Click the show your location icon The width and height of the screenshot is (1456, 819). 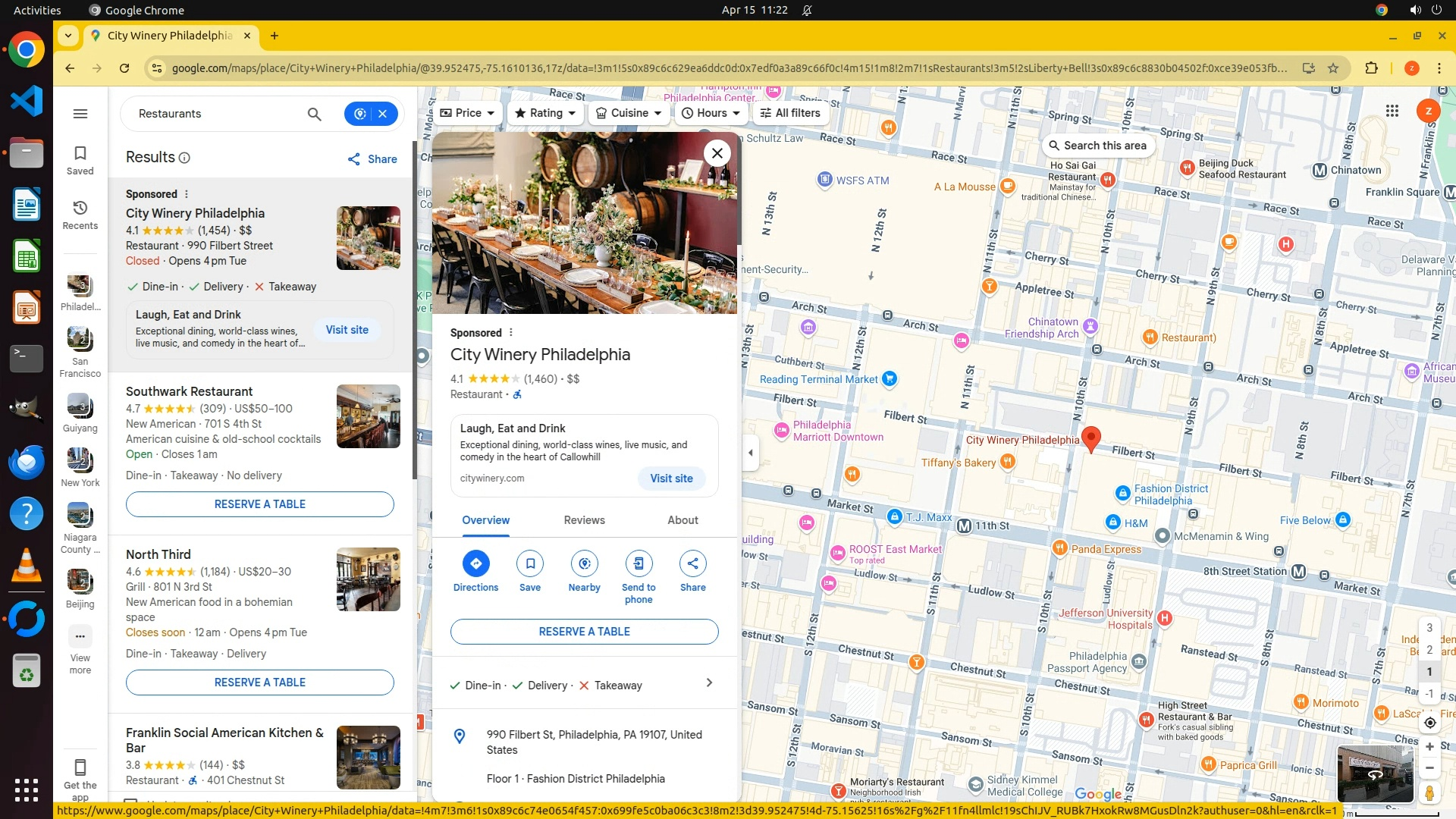point(1429,723)
